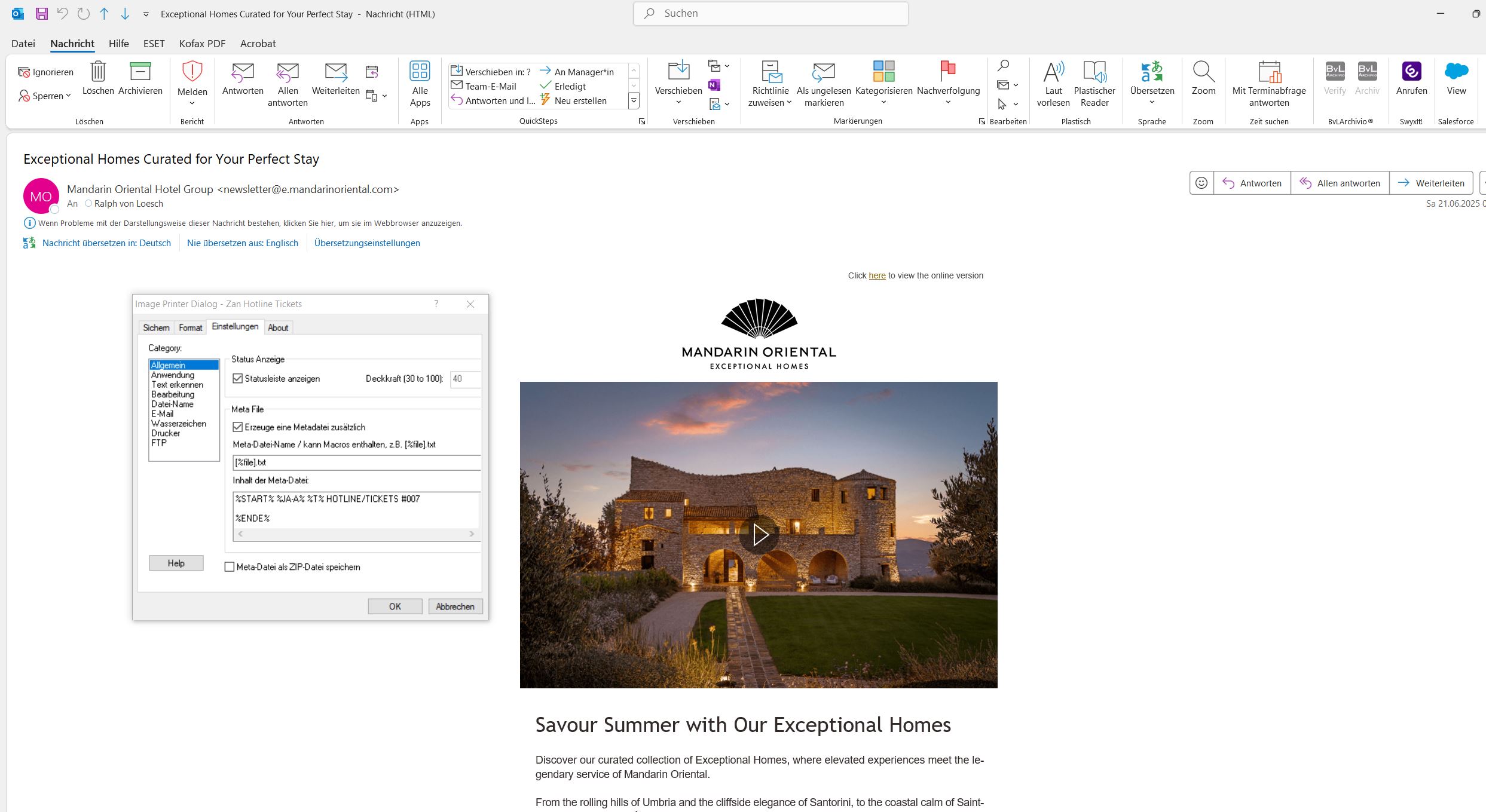Image resolution: width=1486 pixels, height=812 pixels.
Task: Click the Löschen trash icon
Action: click(x=98, y=72)
